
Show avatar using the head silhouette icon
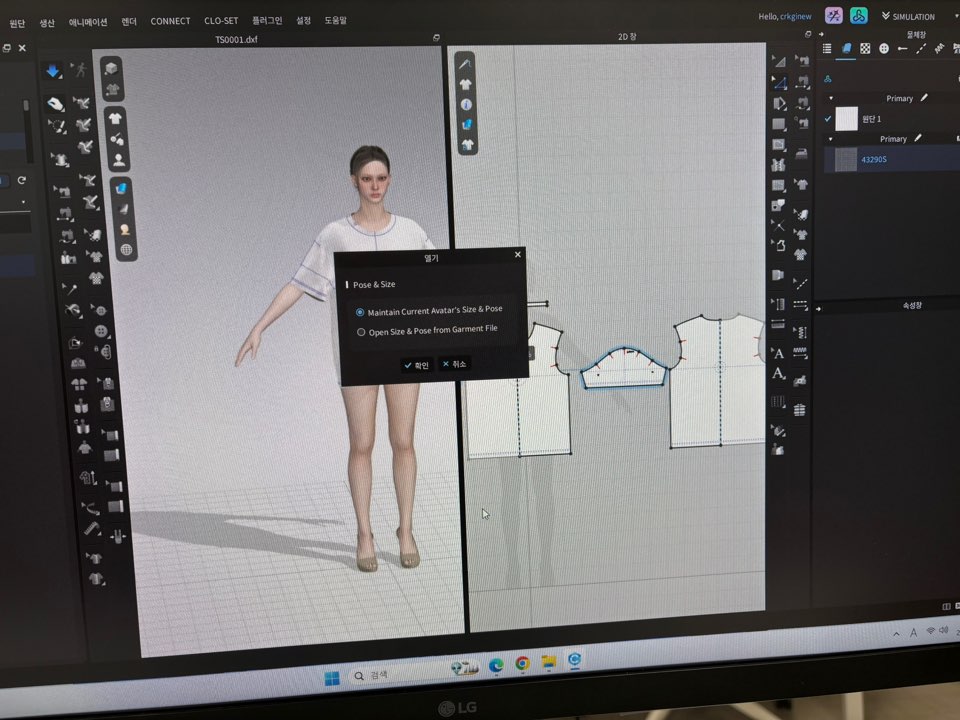tap(118, 159)
